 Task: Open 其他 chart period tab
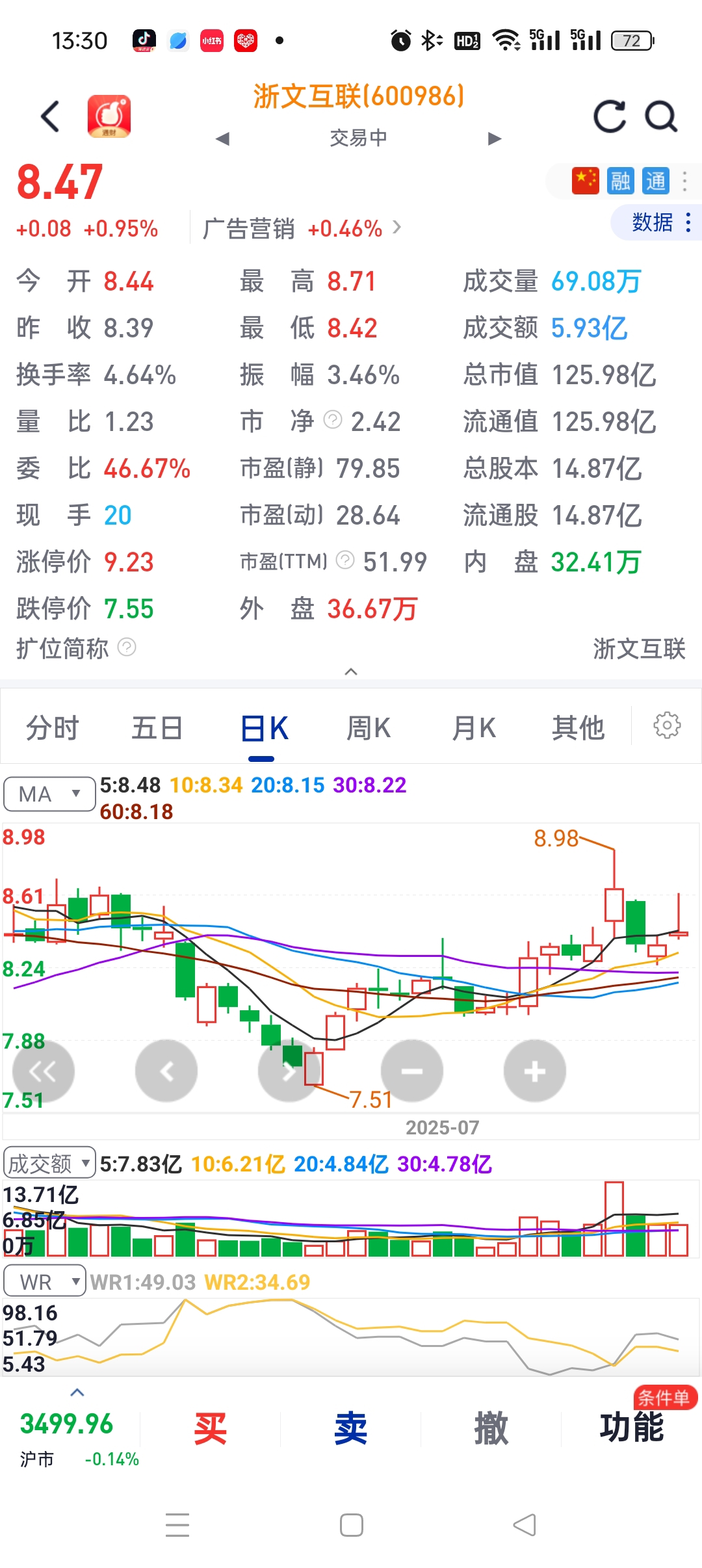point(578,728)
